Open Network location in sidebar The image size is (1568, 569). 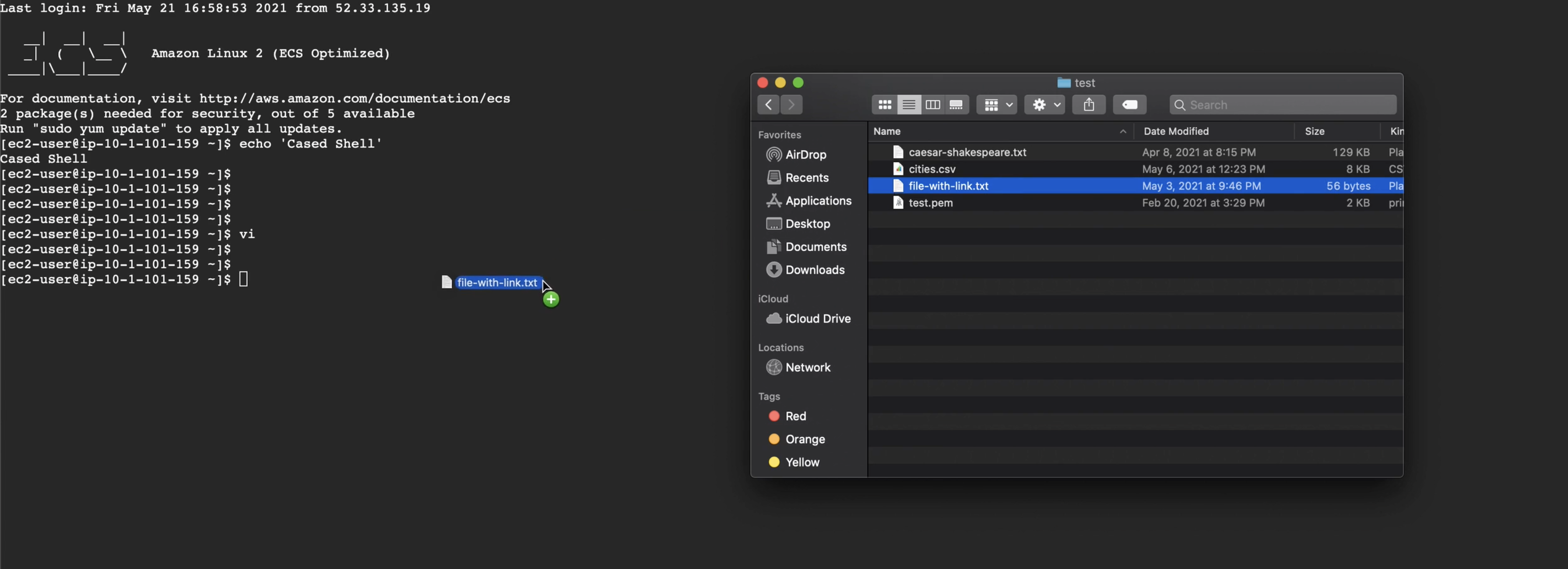coord(808,367)
